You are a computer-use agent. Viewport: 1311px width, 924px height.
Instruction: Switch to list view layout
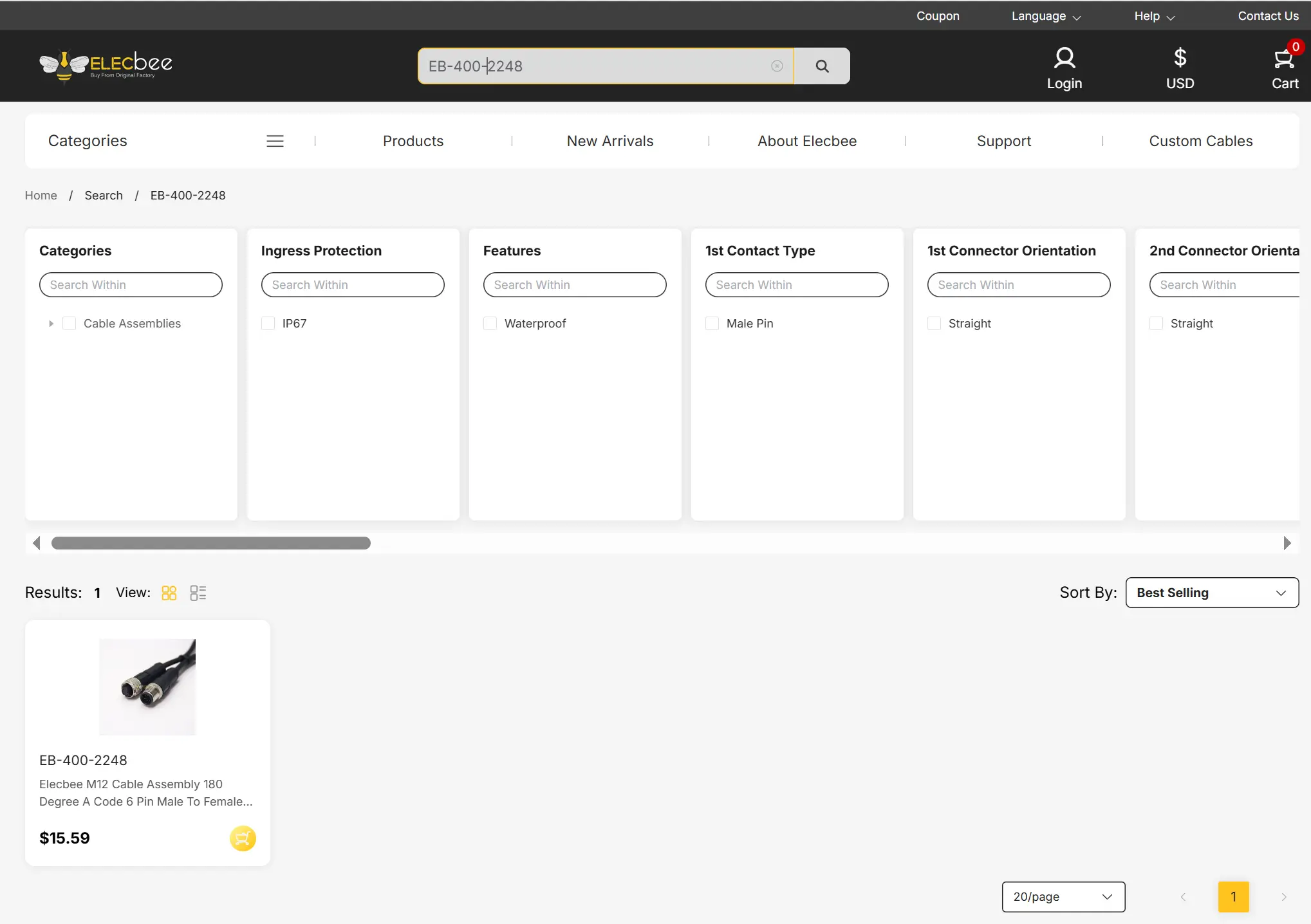coord(198,593)
